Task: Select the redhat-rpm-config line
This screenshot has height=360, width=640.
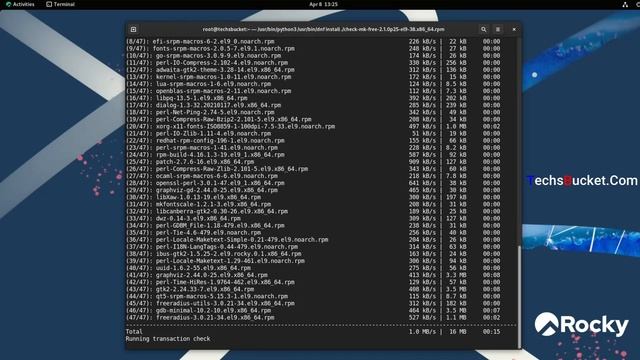Action: [x=313, y=140]
